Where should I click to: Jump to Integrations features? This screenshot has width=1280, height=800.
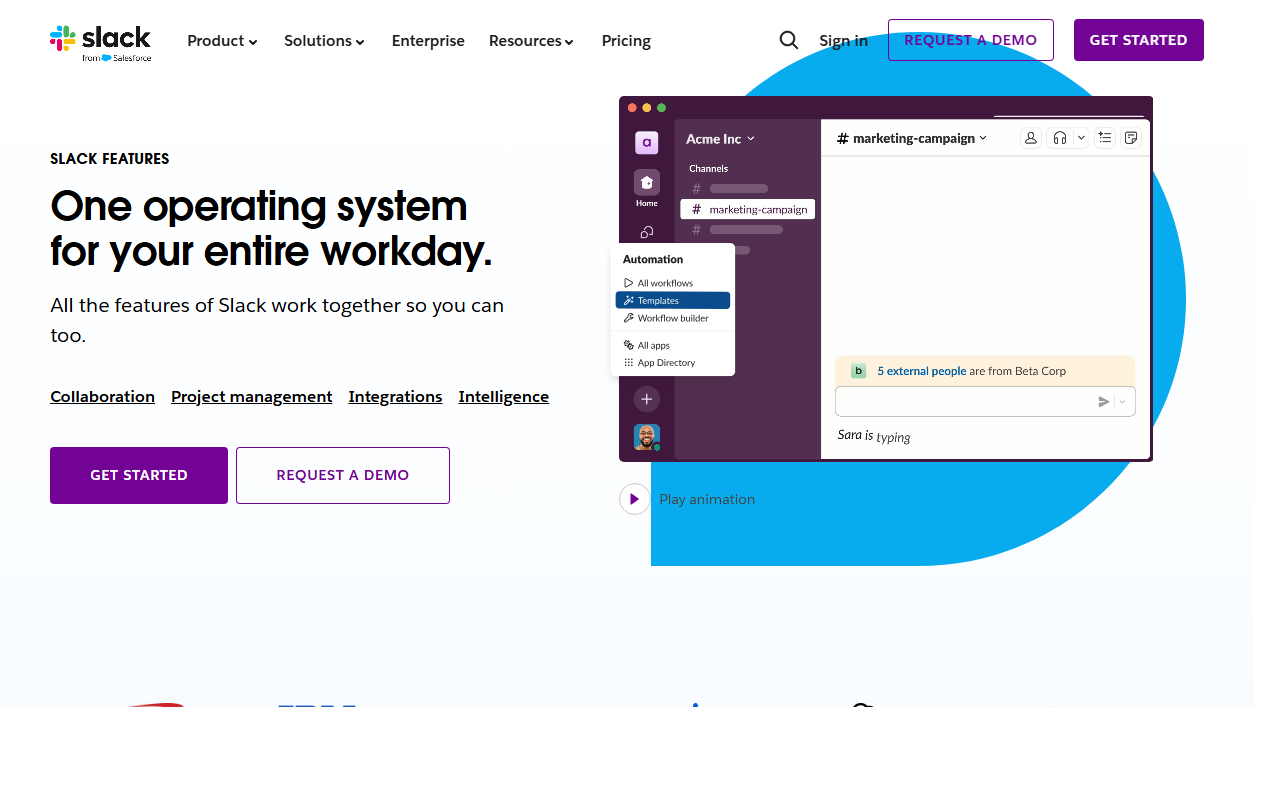[395, 397]
